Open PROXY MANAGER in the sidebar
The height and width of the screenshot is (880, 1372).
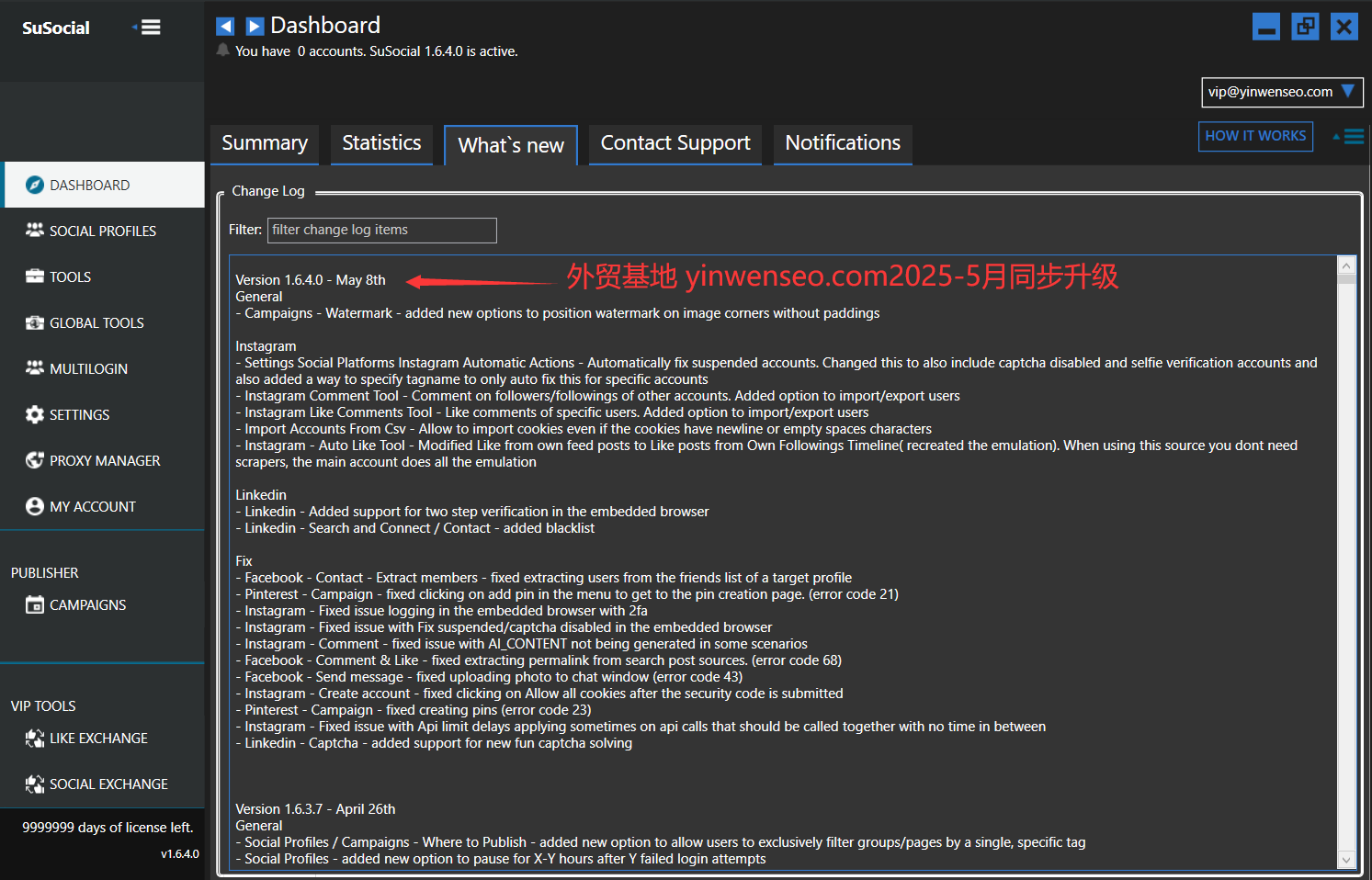(x=102, y=460)
